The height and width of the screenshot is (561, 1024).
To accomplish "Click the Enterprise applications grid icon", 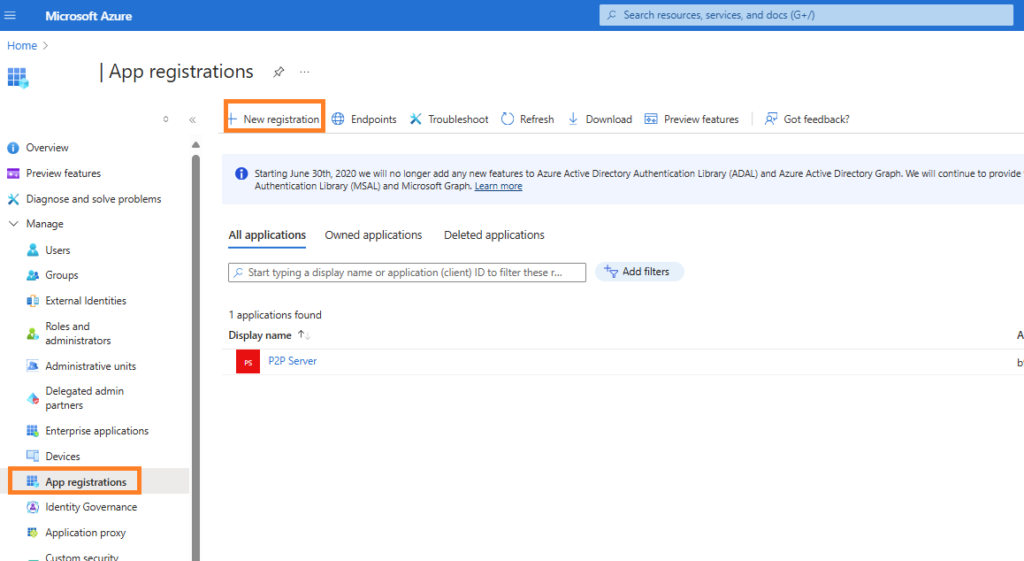I will 33,430.
